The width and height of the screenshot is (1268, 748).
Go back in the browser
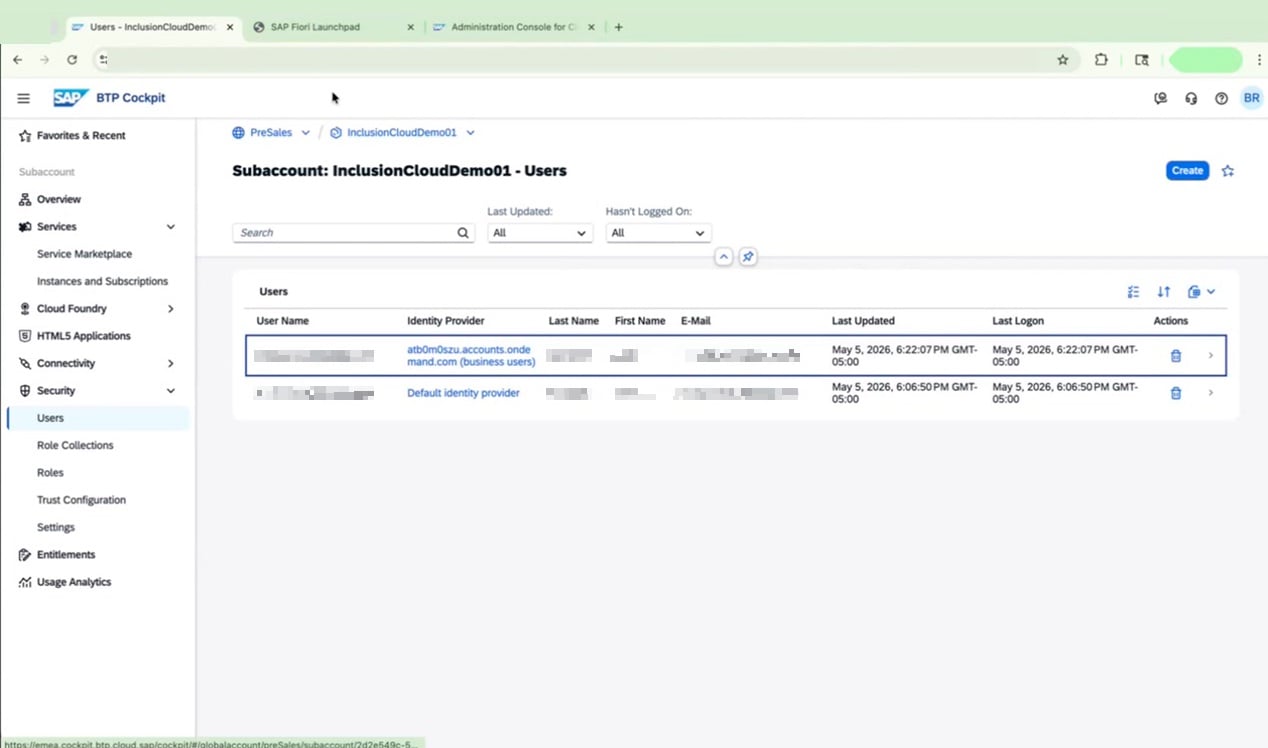[17, 60]
